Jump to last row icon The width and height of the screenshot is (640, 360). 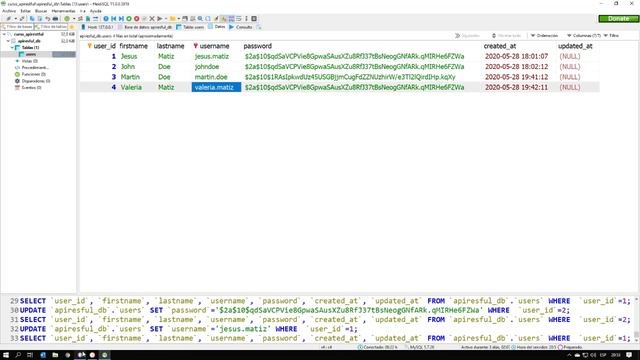click(121, 19)
